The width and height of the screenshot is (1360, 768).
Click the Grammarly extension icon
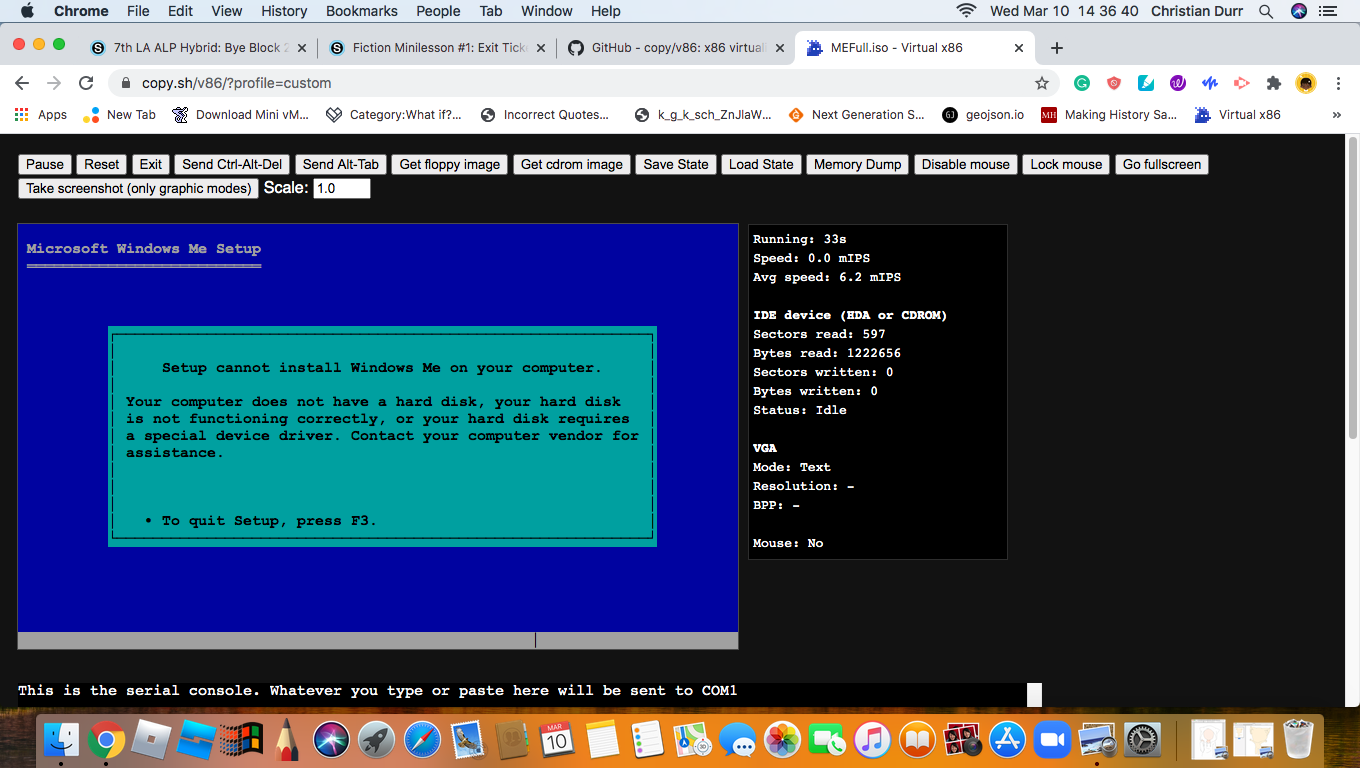tap(1081, 84)
